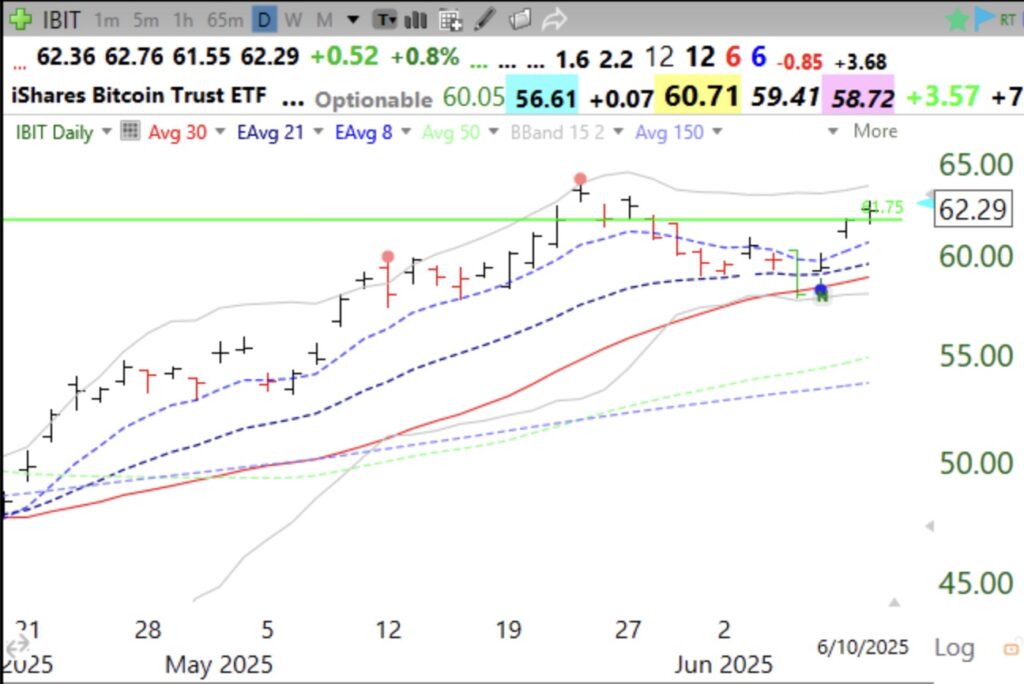The width and height of the screenshot is (1024, 684).
Task: Open the More indicators dropdown
Action: (x=875, y=131)
